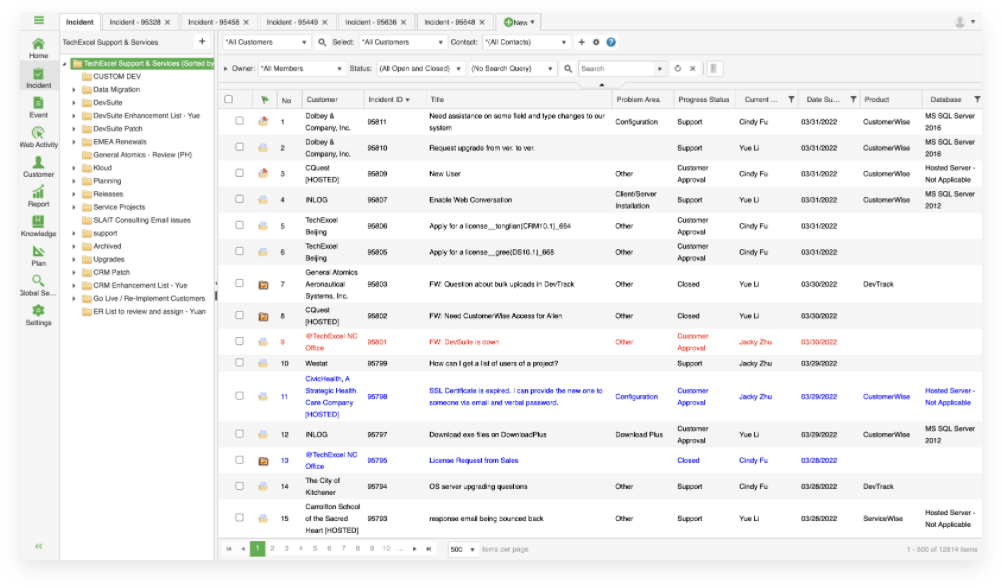Go to Home in sidebar
The height and width of the screenshot is (588, 1002).
tap(38, 48)
